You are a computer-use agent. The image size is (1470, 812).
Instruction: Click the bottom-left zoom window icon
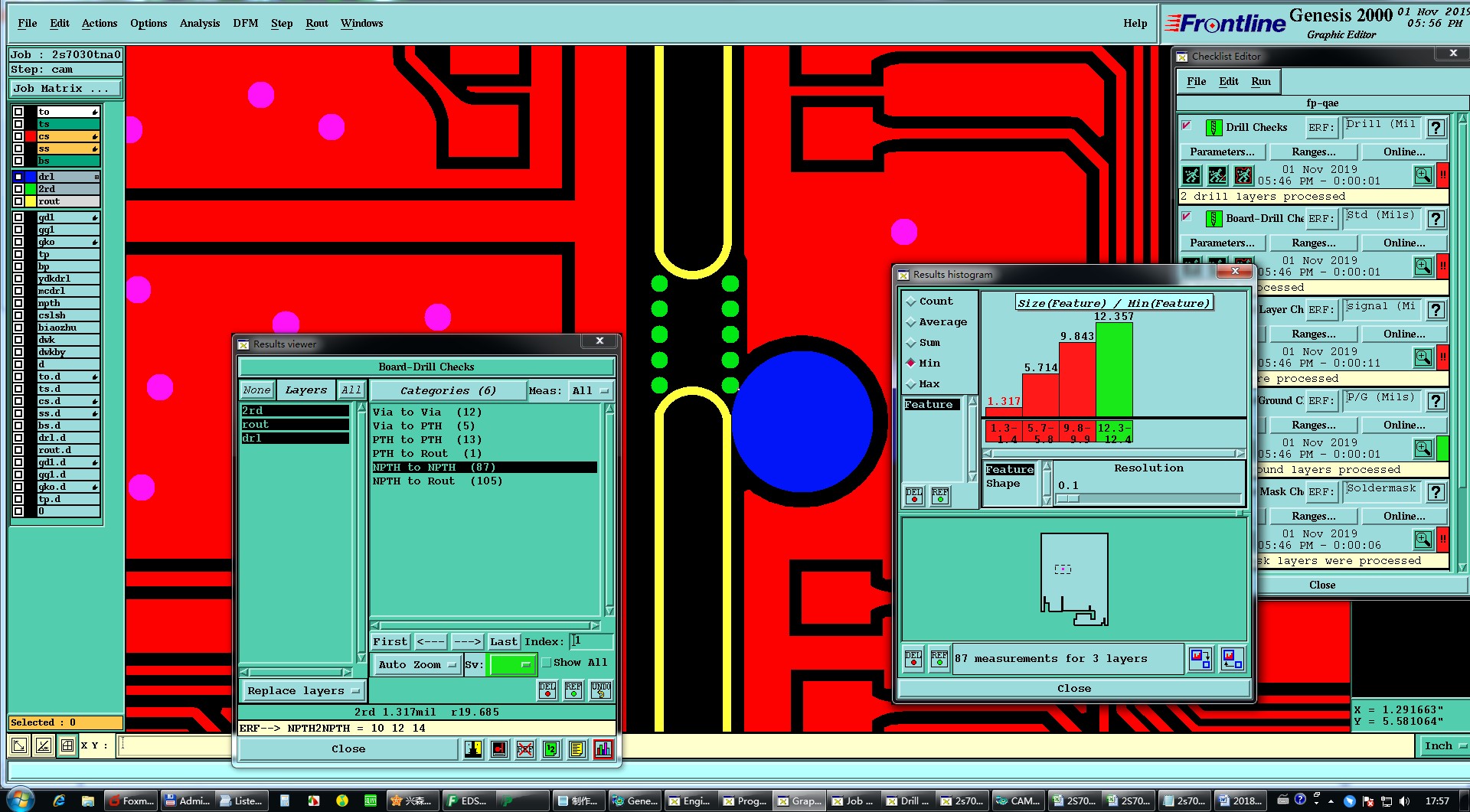click(19, 745)
